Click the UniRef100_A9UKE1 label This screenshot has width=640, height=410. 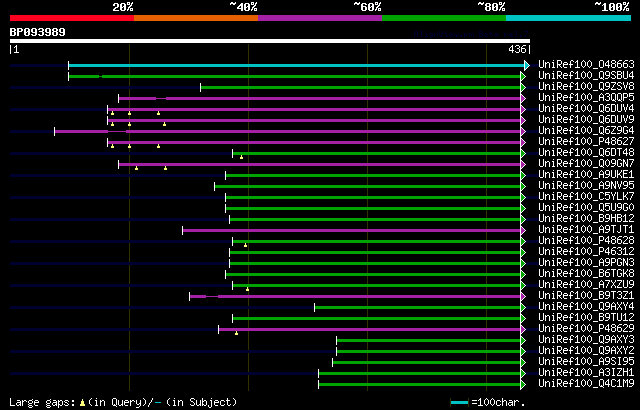586,175
